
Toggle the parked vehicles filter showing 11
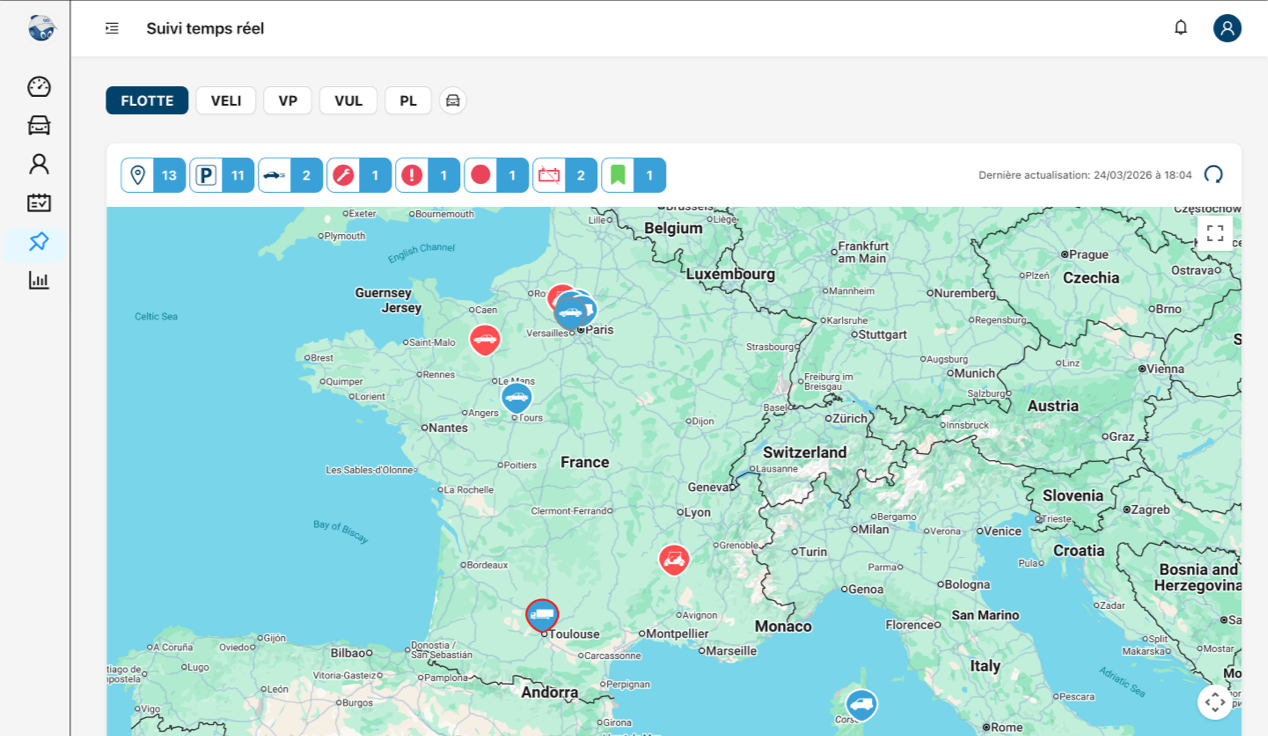[x=222, y=175]
